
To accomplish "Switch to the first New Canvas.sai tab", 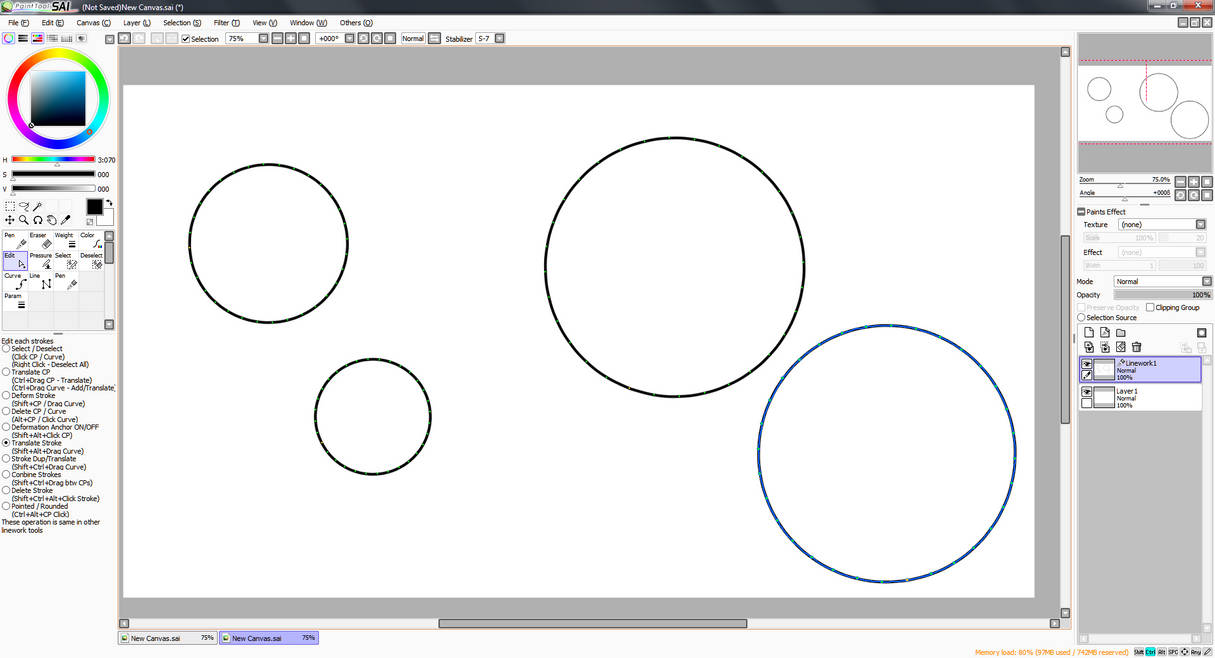I will pos(167,638).
